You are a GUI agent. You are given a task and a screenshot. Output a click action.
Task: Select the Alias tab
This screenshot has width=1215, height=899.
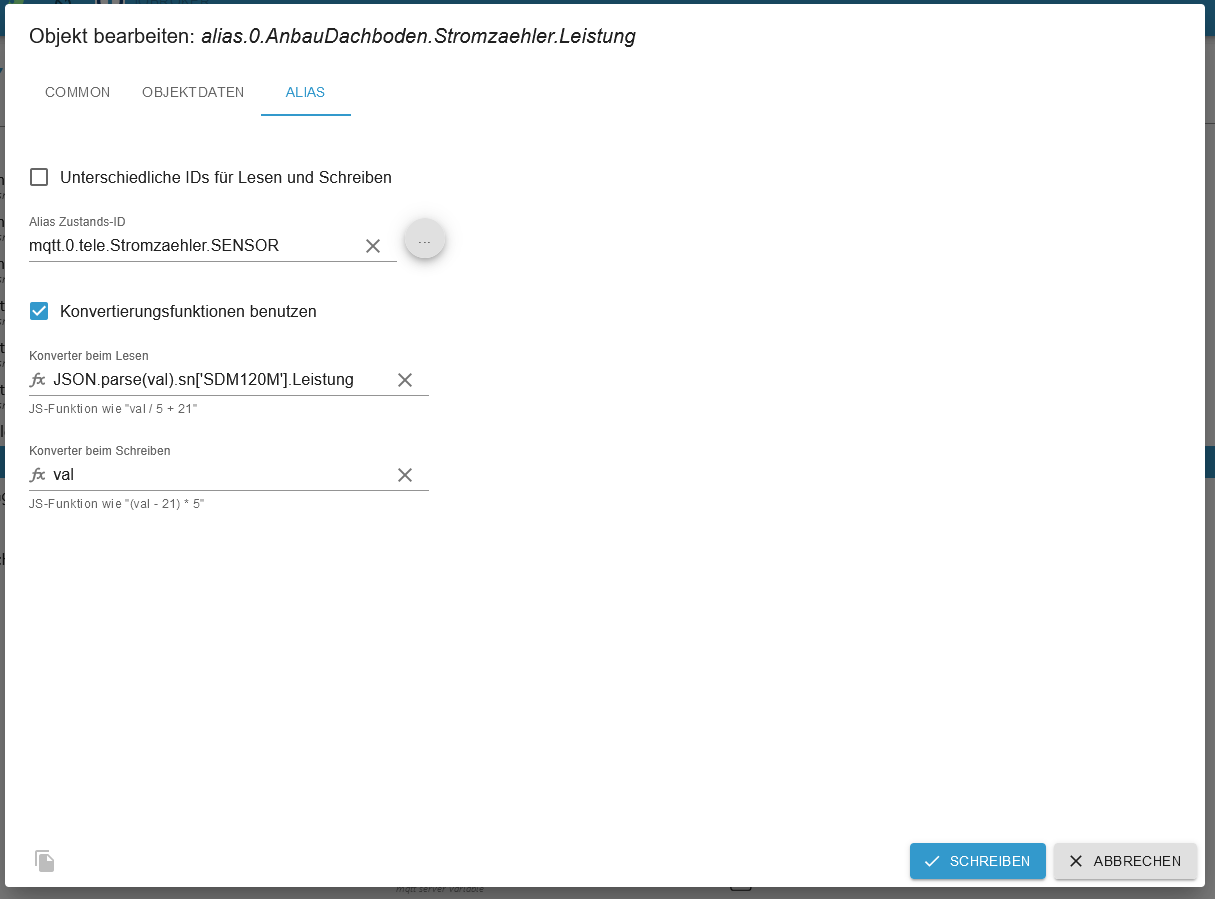click(x=305, y=92)
